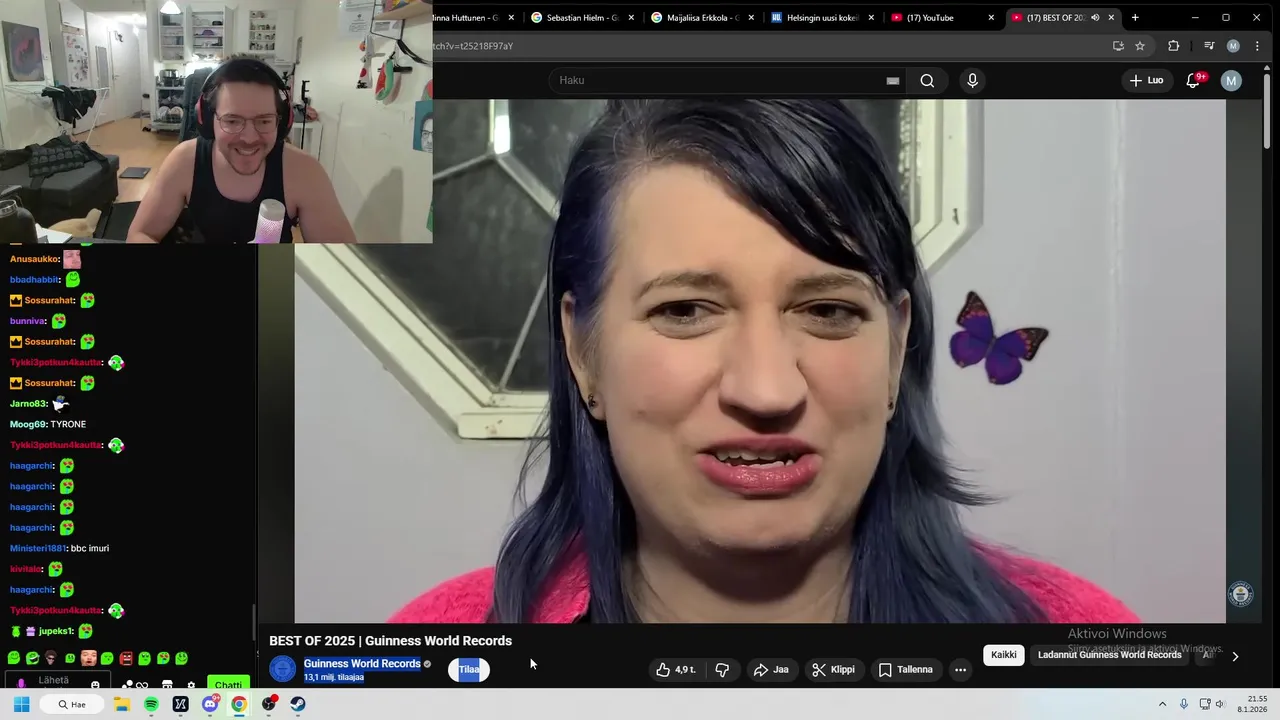Open the YouTube account avatar menu

1231,81
